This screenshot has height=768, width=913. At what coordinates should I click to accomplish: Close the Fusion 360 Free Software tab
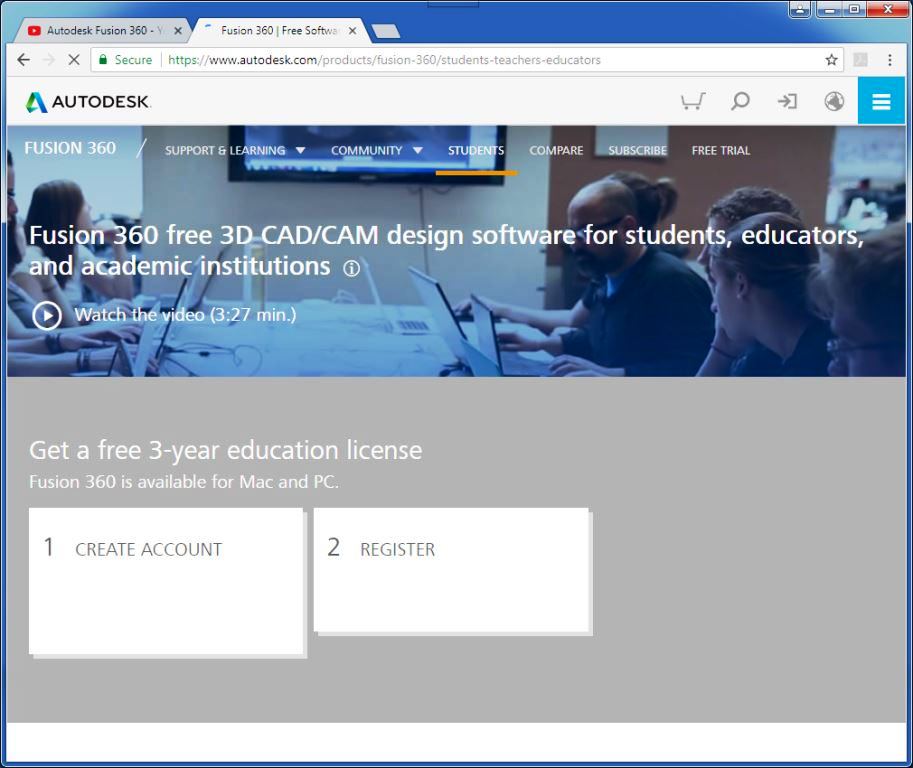(352, 31)
